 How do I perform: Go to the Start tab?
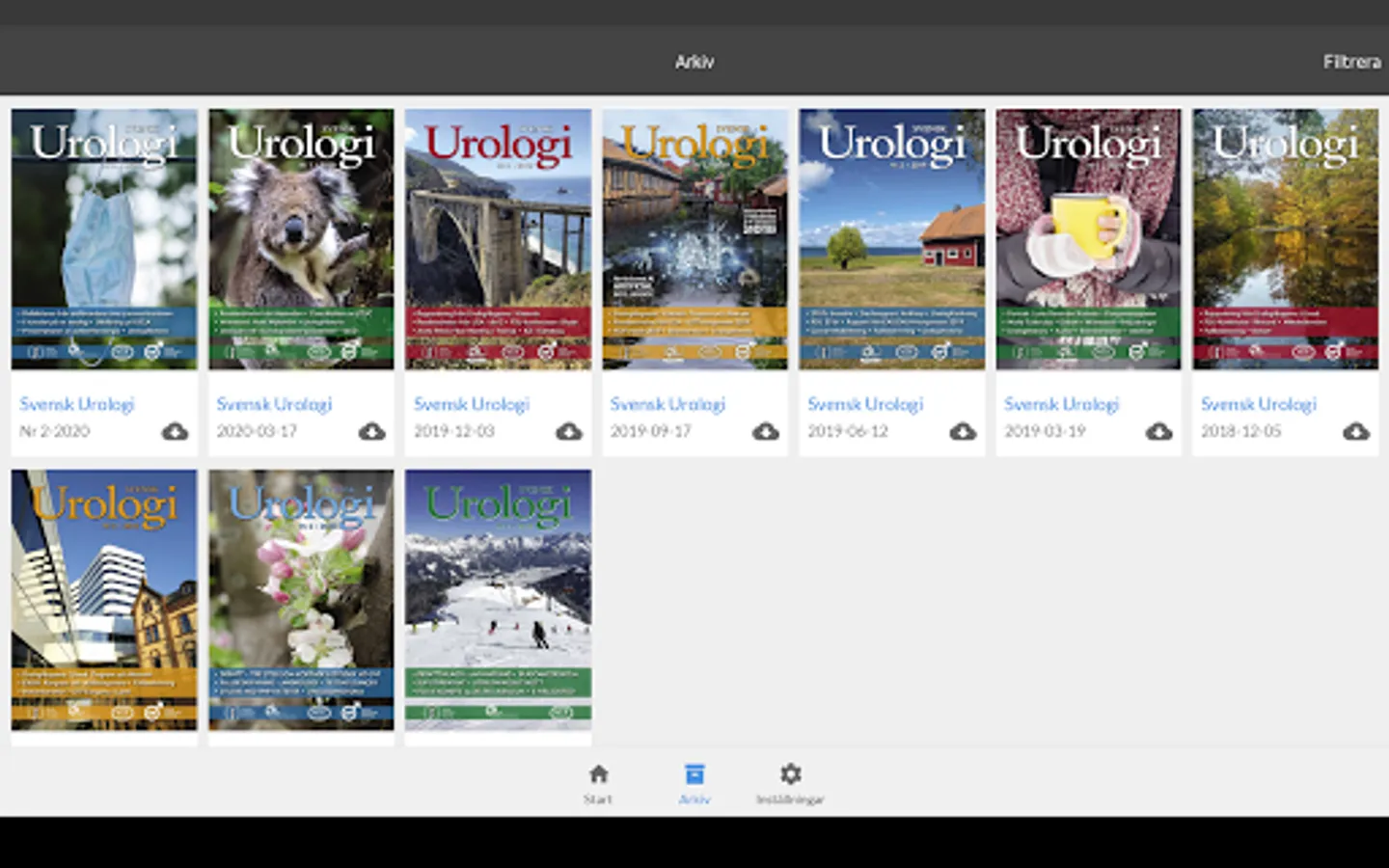598,784
